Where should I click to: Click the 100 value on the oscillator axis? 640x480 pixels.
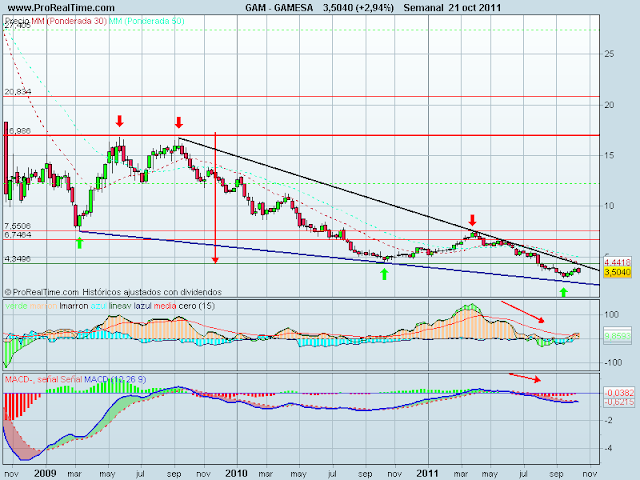point(612,315)
